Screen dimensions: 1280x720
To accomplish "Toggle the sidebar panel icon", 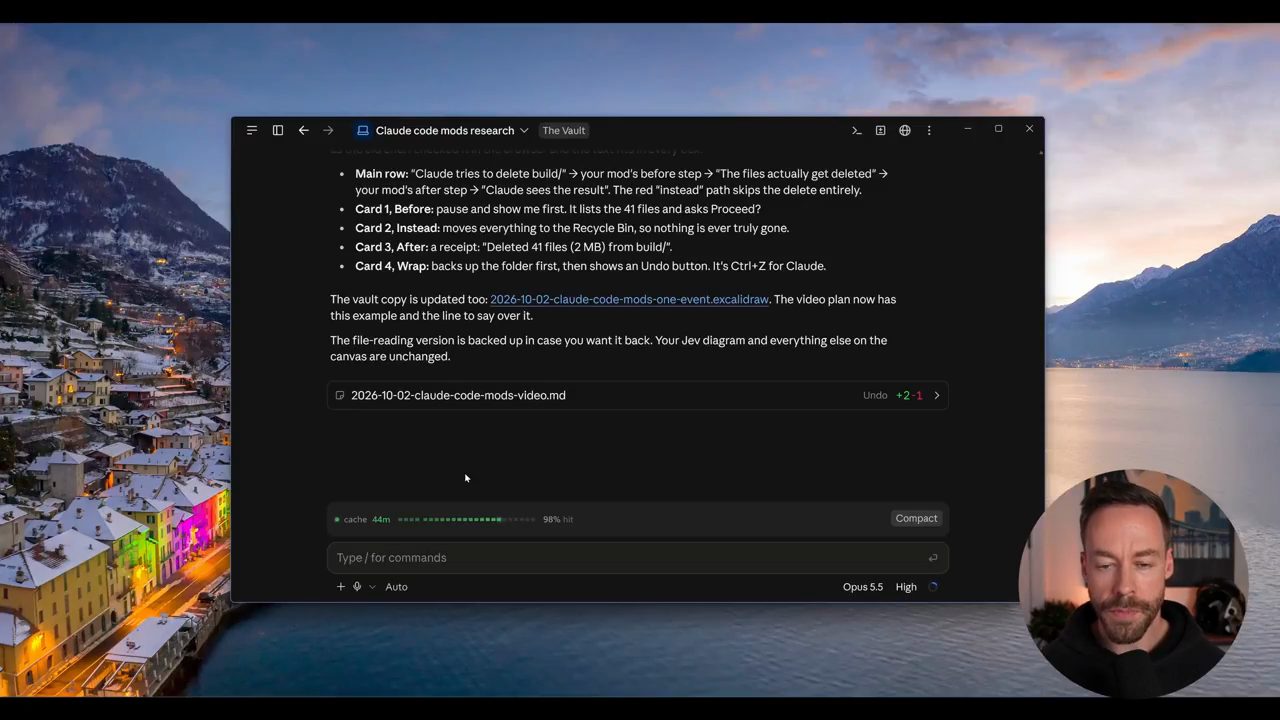I will point(278,130).
